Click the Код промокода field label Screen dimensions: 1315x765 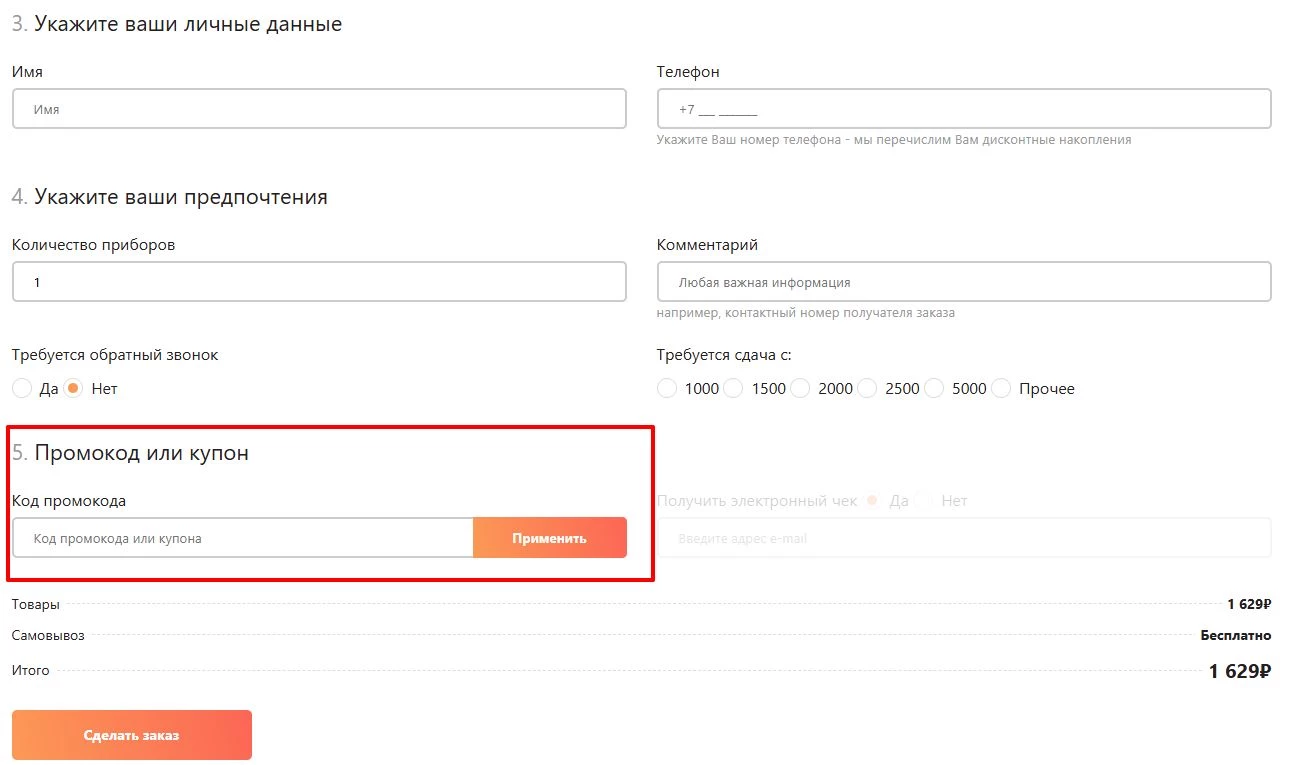[69, 501]
